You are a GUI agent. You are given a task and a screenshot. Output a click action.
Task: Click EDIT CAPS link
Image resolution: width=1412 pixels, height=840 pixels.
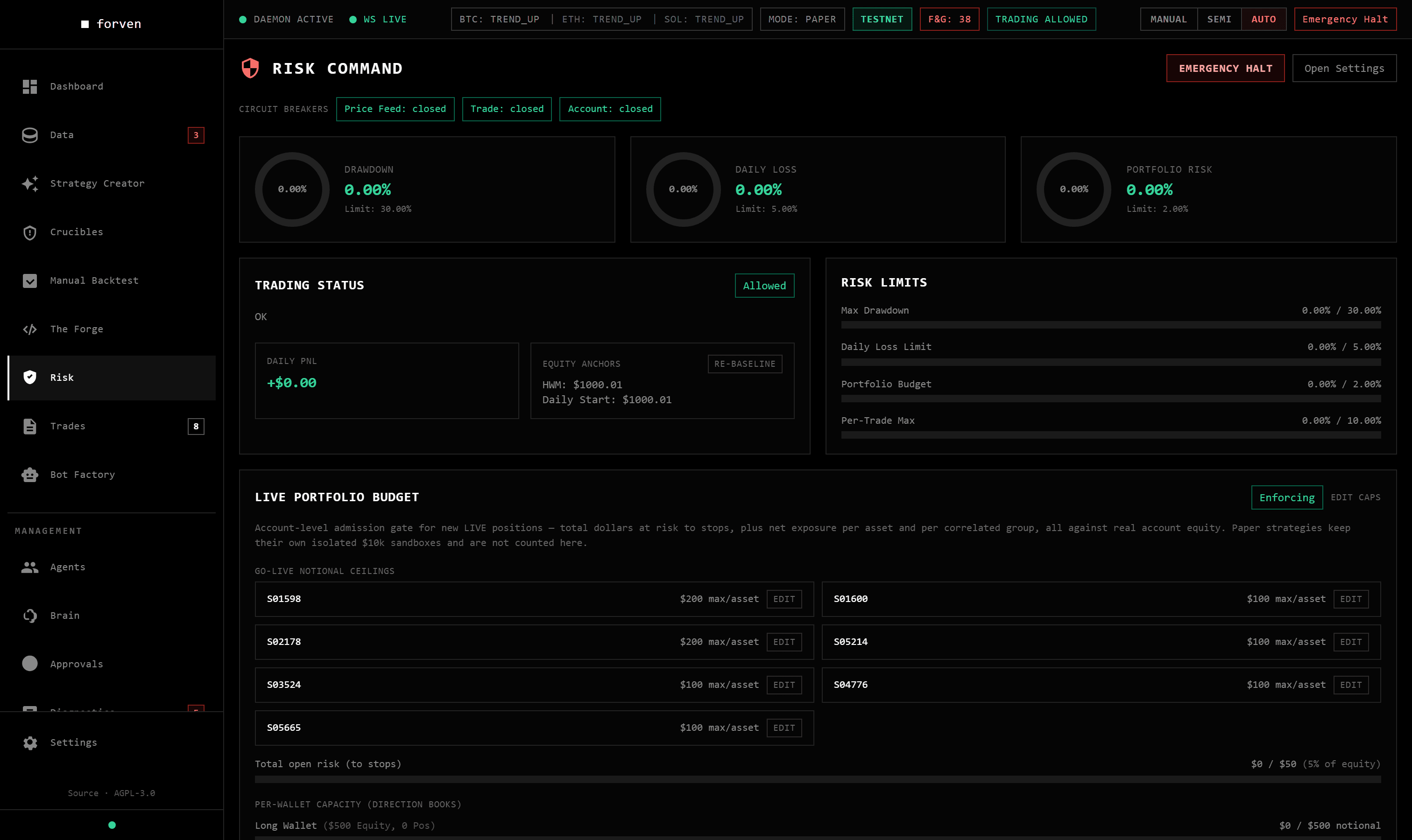1356,497
